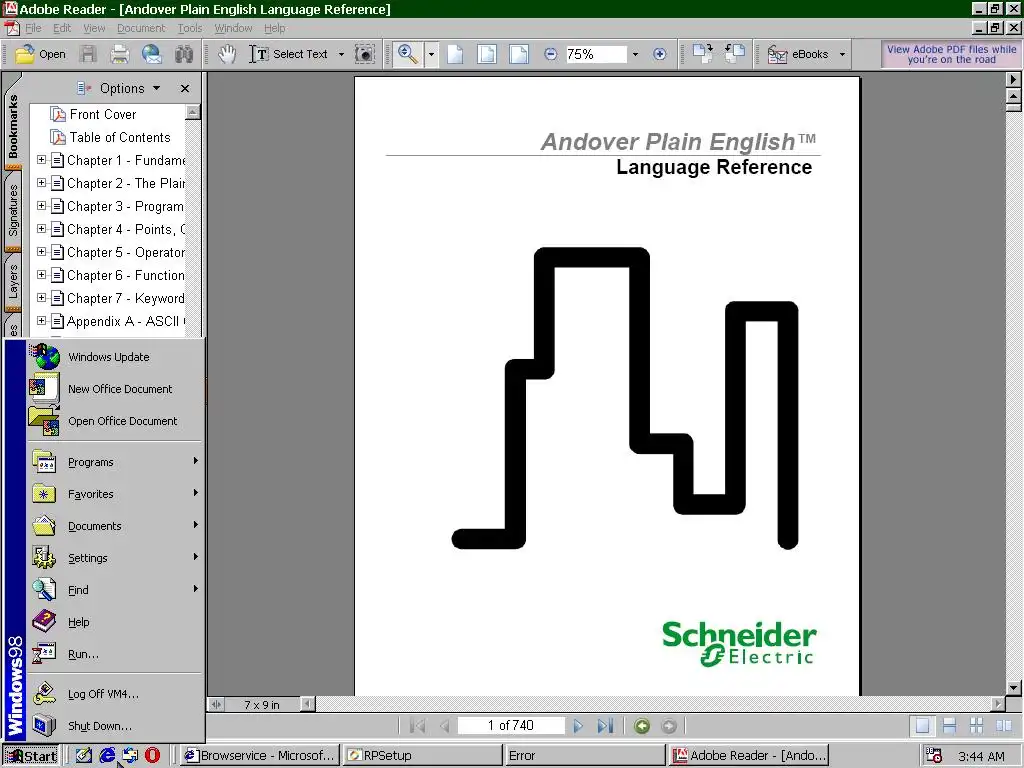
Task: Select the Zoom In magnifier tool
Action: 408,54
